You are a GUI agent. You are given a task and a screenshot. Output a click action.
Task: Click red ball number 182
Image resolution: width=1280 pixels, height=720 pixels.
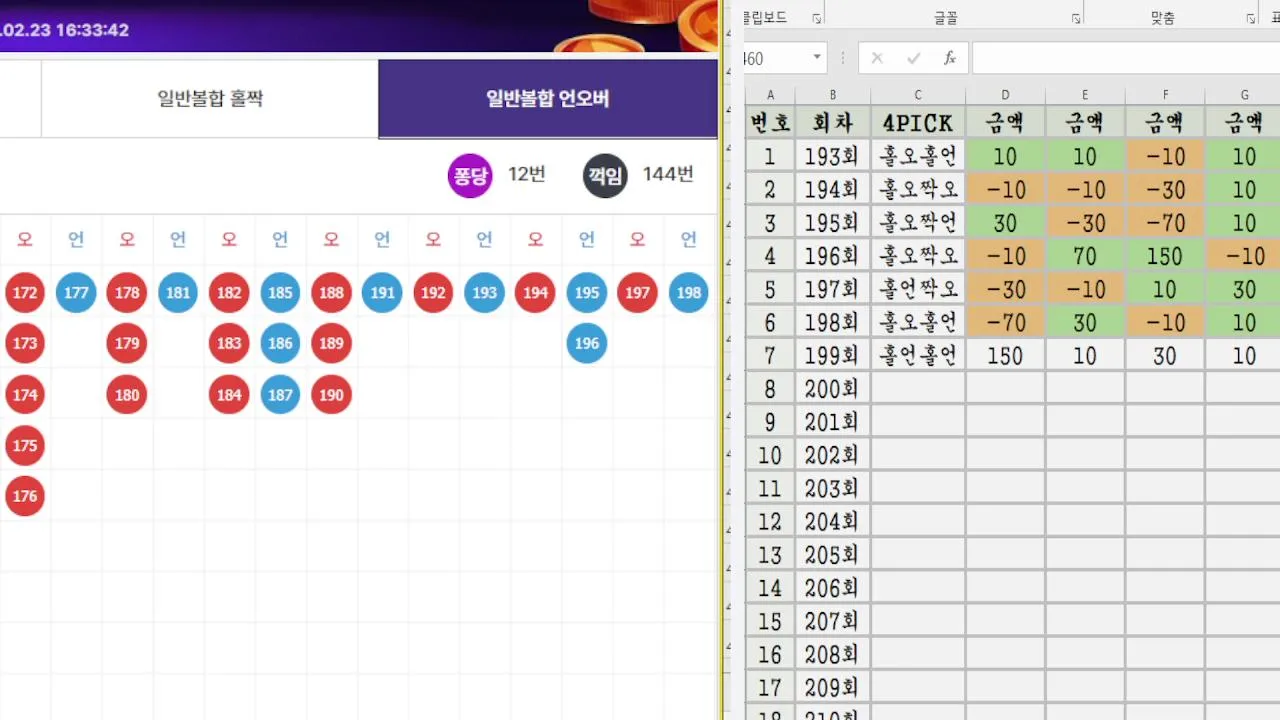[x=229, y=293]
